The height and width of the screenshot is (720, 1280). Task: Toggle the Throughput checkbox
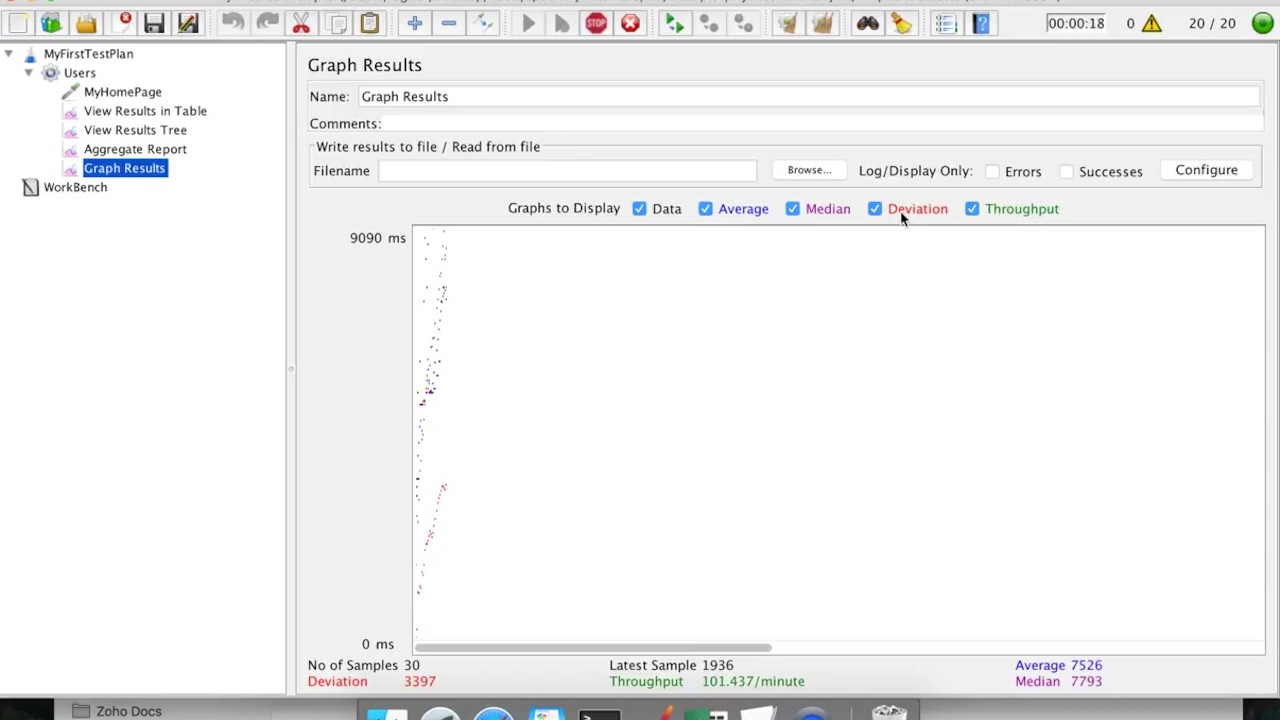[972, 209]
